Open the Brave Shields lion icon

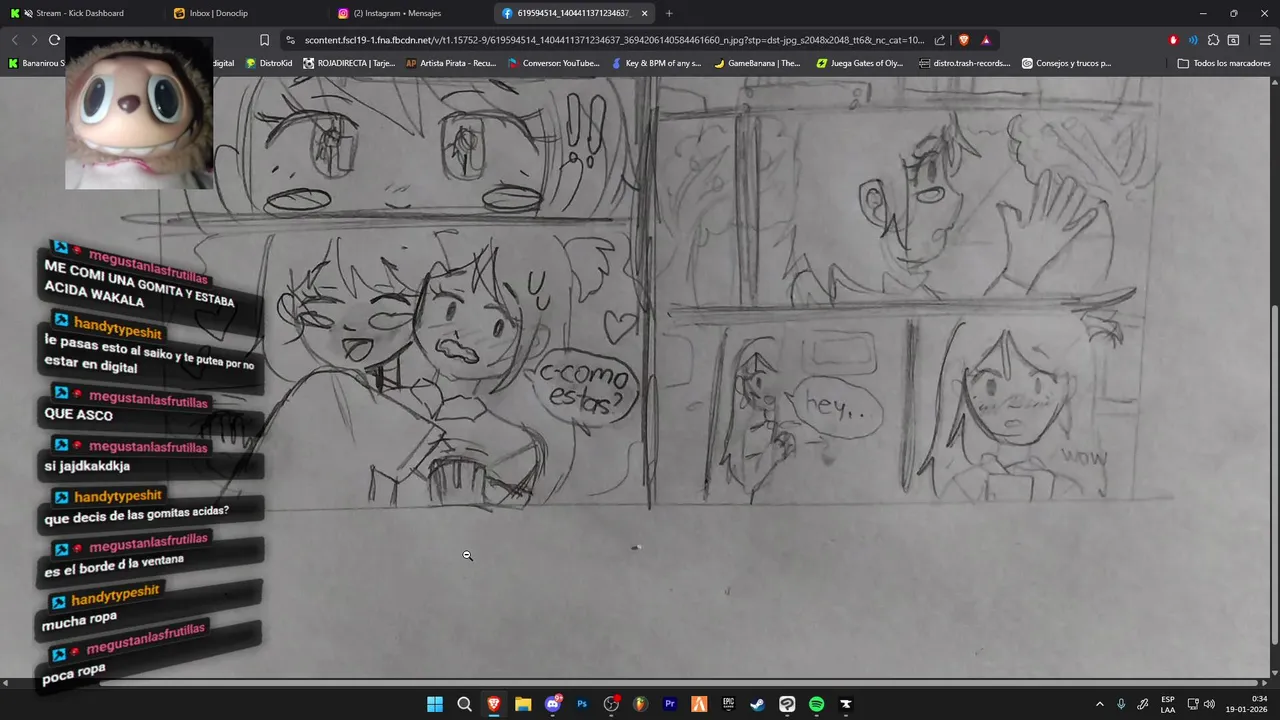(963, 40)
